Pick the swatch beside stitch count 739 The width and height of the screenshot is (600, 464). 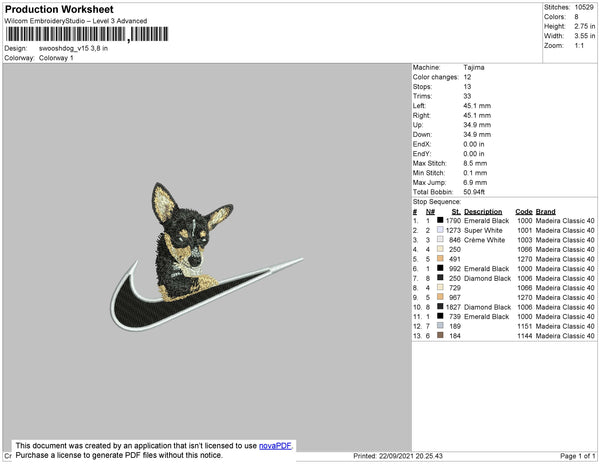click(440, 316)
